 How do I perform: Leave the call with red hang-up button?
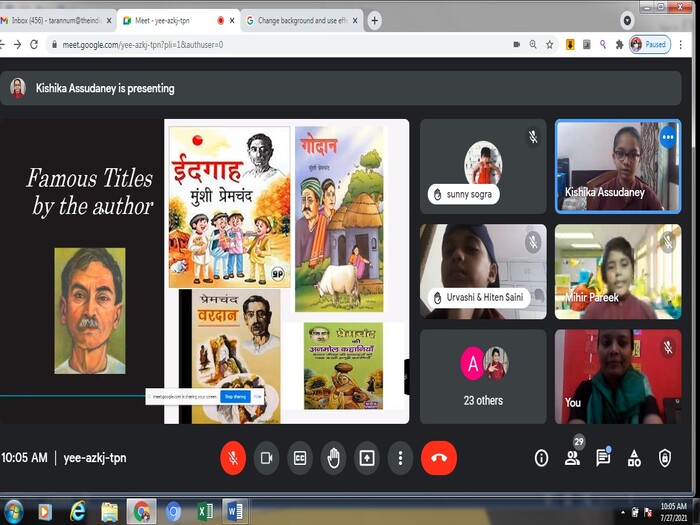coord(439,458)
